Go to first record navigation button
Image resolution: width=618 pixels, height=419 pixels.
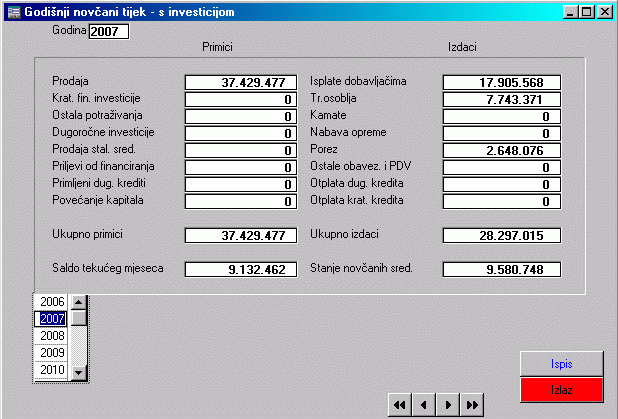(400, 405)
